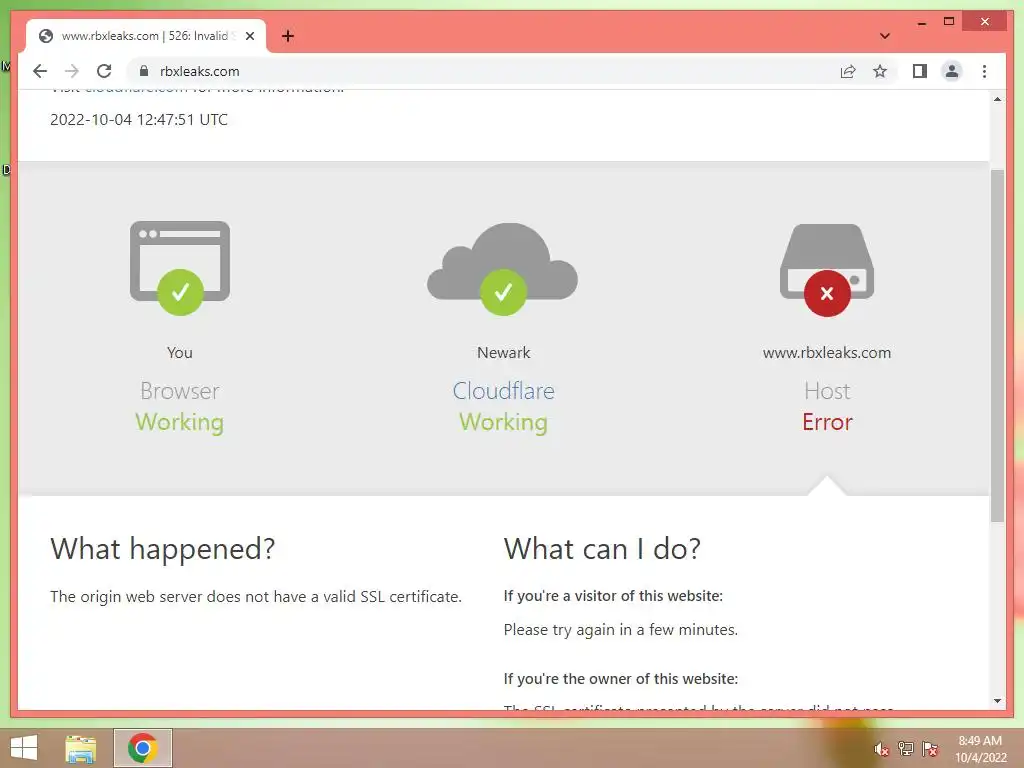Click the scrollbar up arrow
This screenshot has height=768, width=1024.
pyautogui.click(x=997, y=99)
